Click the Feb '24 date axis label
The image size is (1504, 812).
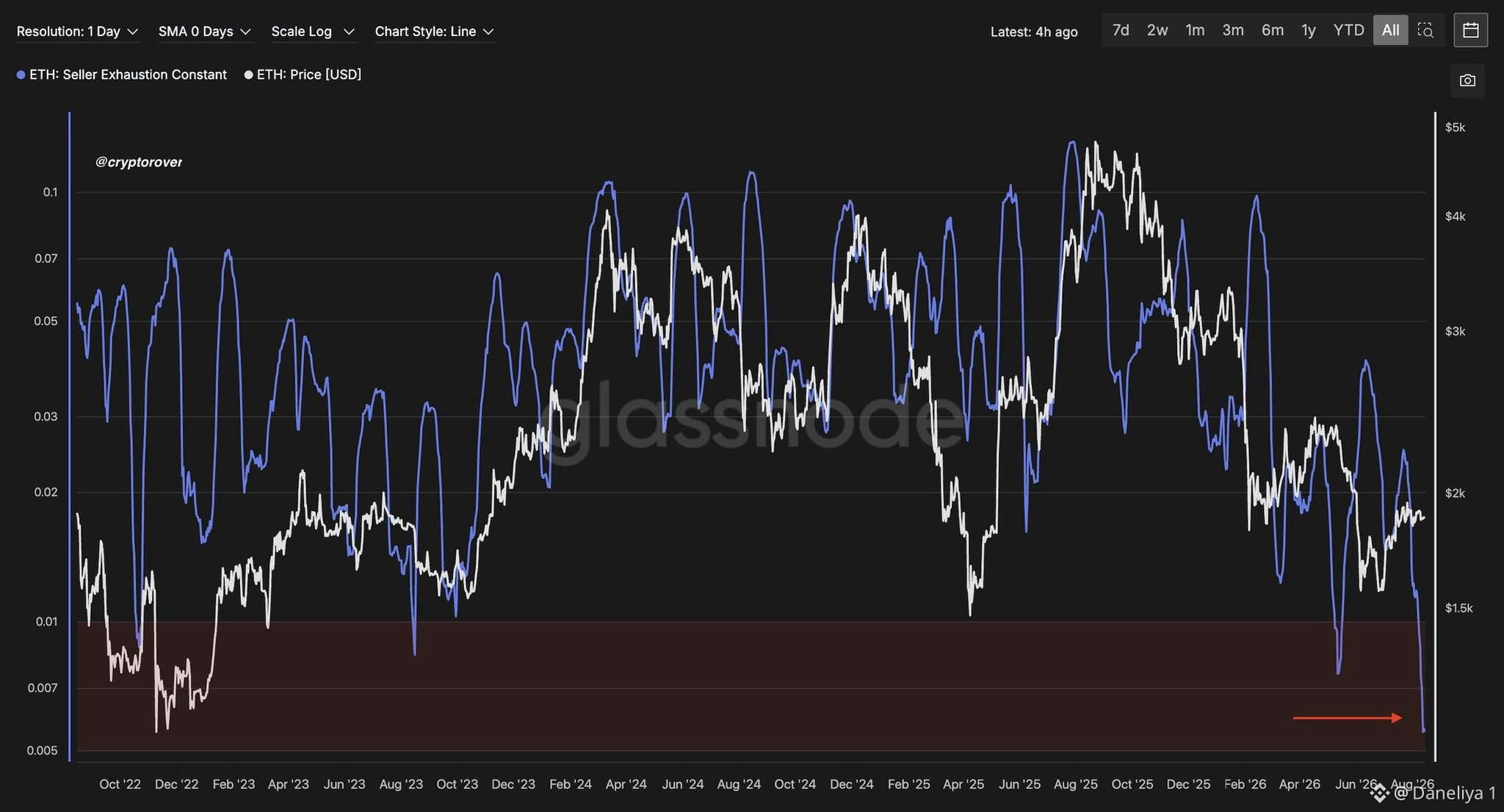pos(571,784)
